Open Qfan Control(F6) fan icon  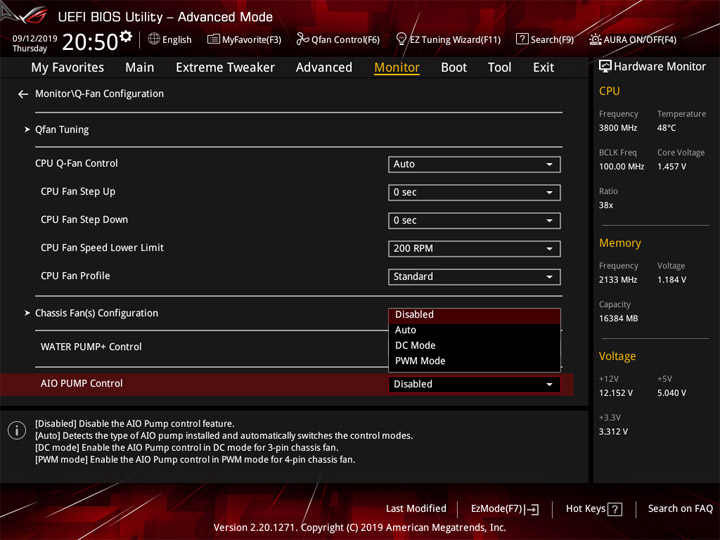point(302,39)
